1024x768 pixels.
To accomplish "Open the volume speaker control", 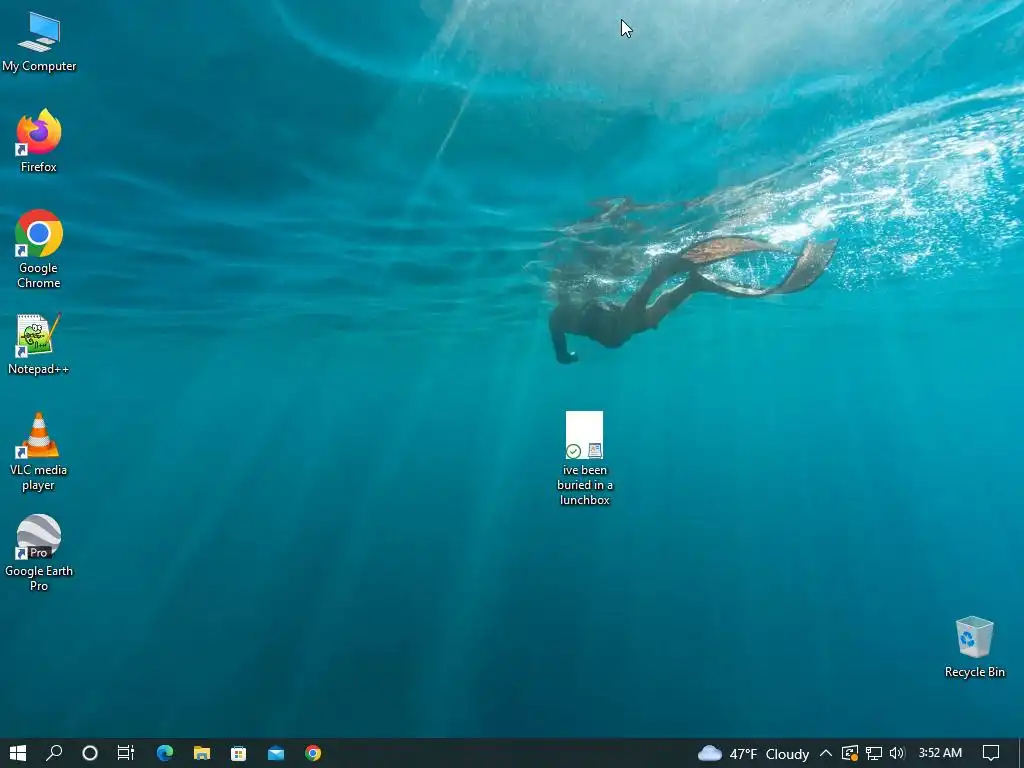I will [x=897, y=753].
